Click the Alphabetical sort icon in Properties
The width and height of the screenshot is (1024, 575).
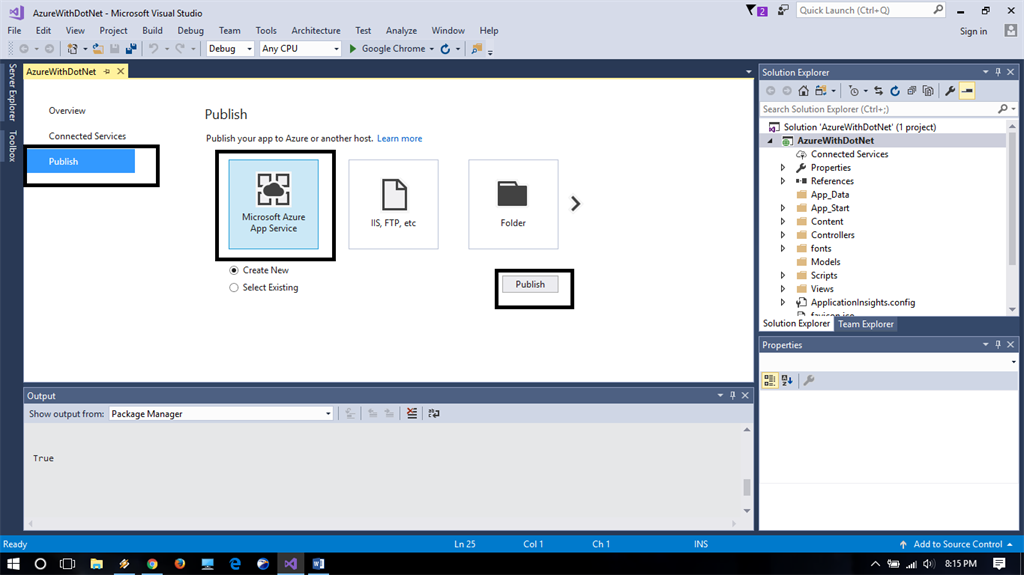787,380
